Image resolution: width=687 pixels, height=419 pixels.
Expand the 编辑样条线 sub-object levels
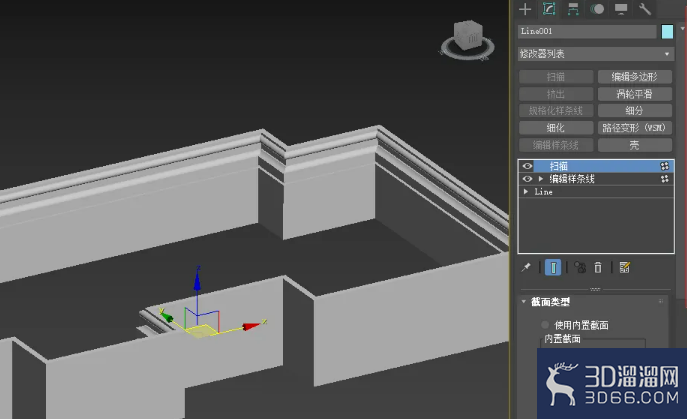[541, 179]
